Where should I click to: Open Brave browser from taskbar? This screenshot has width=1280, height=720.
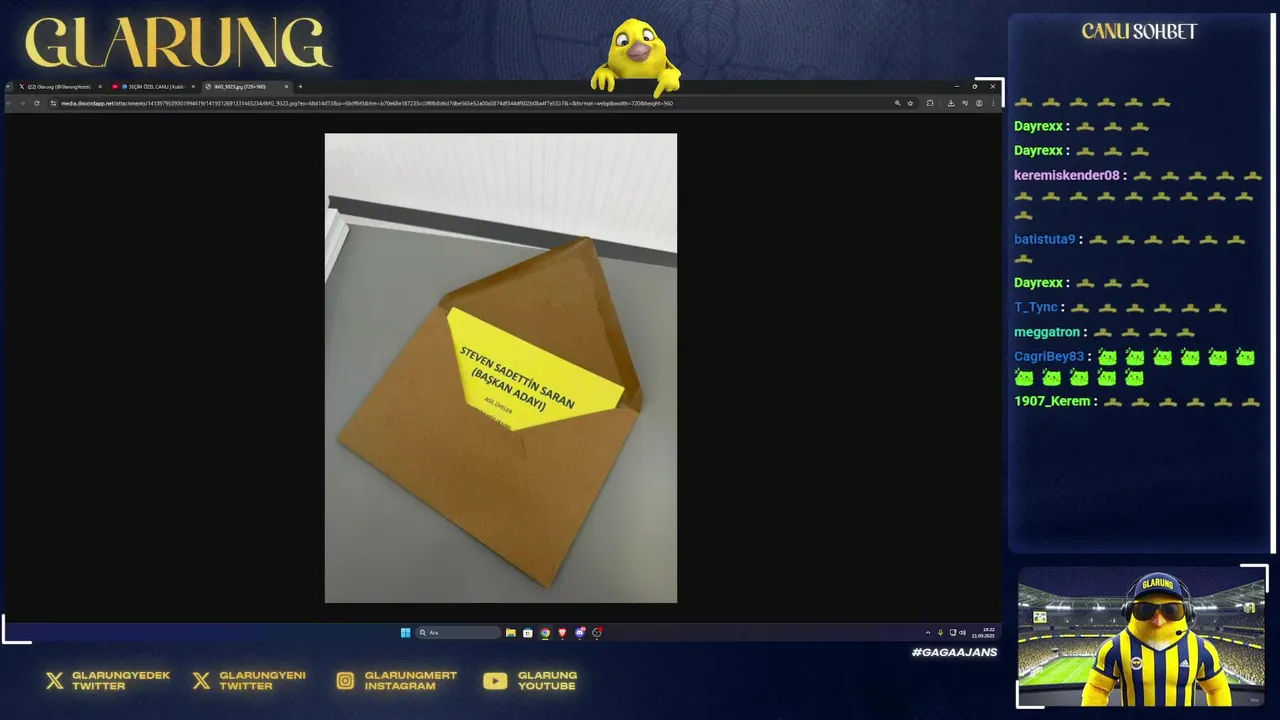[562, 632]
